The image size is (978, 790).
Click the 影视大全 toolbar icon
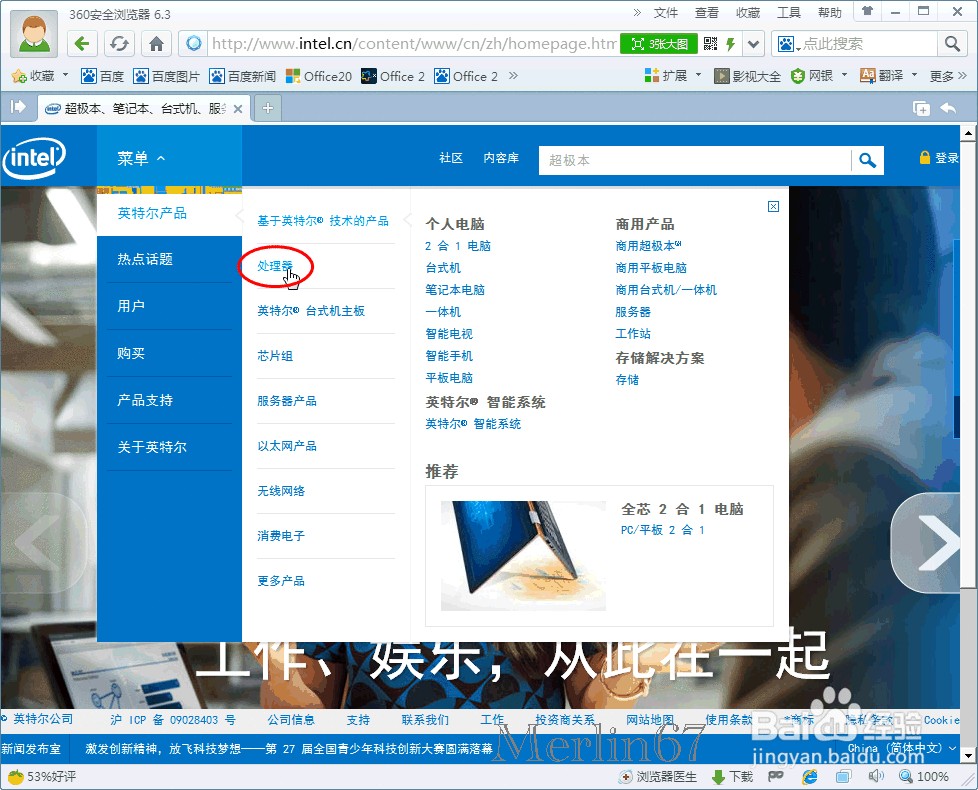747,76
